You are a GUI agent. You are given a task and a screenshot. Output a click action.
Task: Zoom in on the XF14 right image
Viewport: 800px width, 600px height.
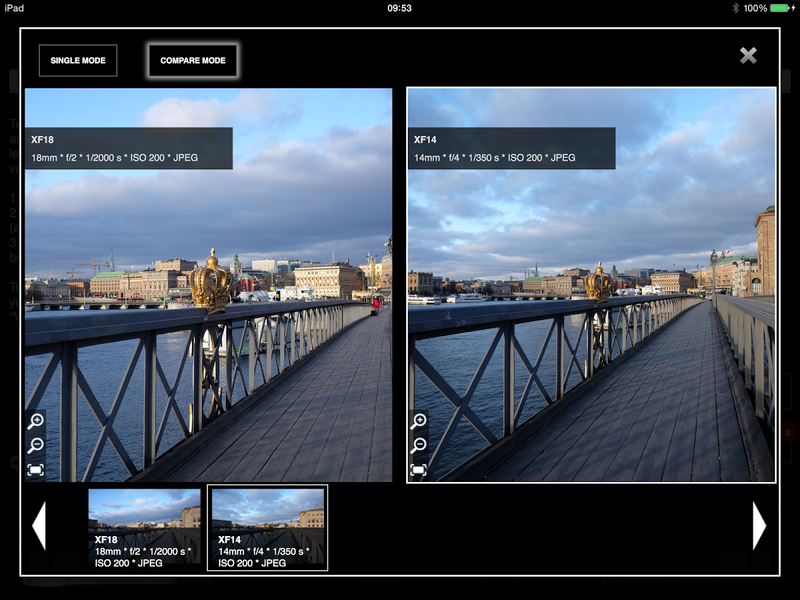[x=419, y=421]
